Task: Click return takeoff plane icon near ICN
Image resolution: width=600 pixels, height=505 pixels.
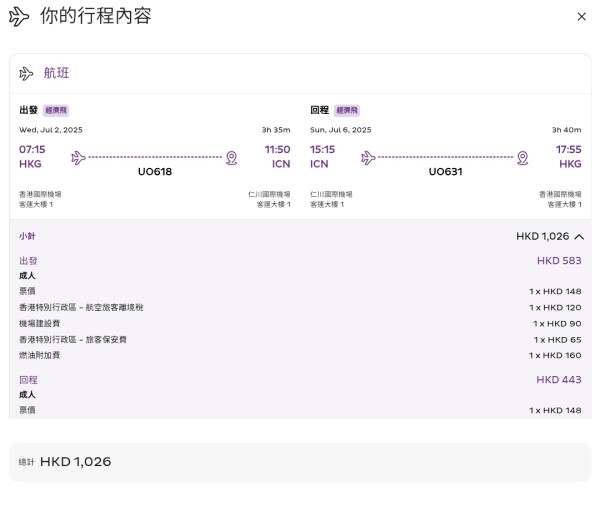Action: tap(368, 157)
